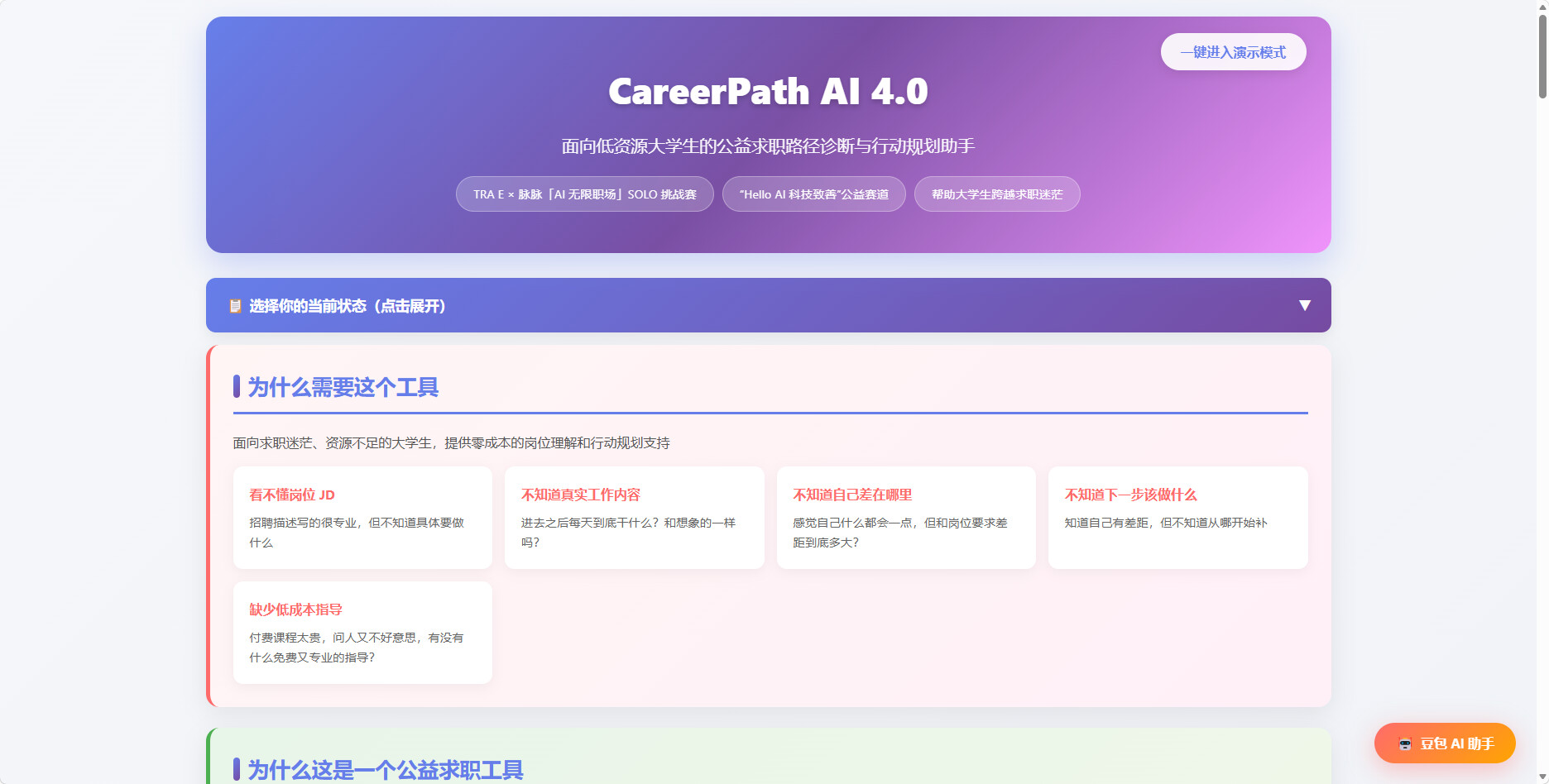Open the 看不懂岗位 JD card

[x=362, y=518]
